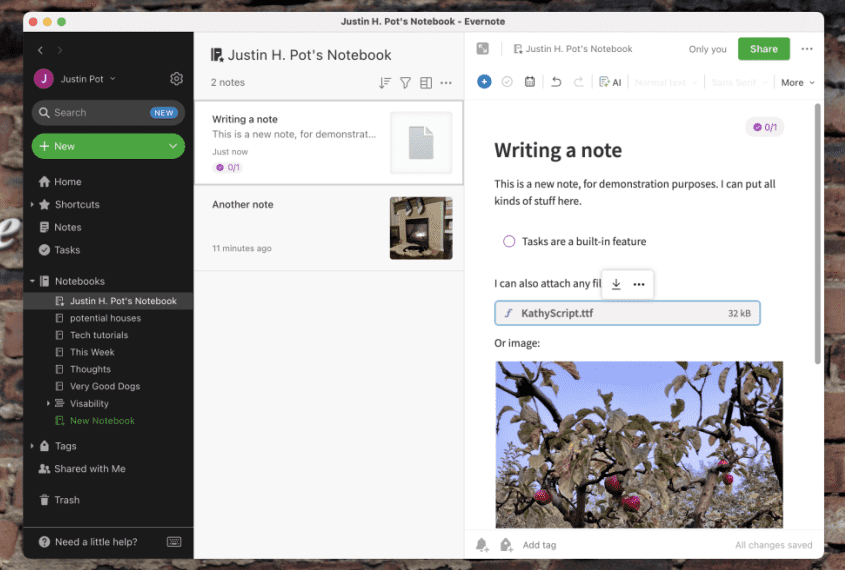Collapse the Notebooks section
Screen dimensions: 845x570
click(32, 281)
